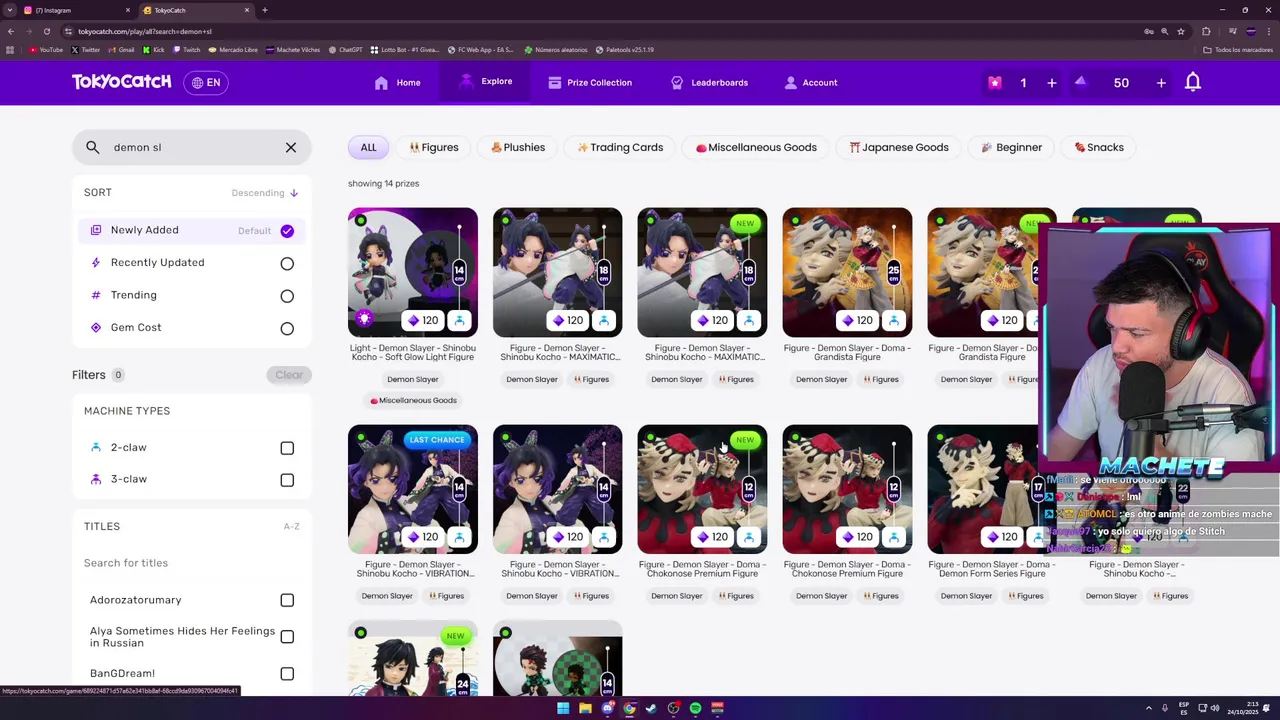Check the 2-claw machine type
The image size is (1280, 720).
coord(287,448)
